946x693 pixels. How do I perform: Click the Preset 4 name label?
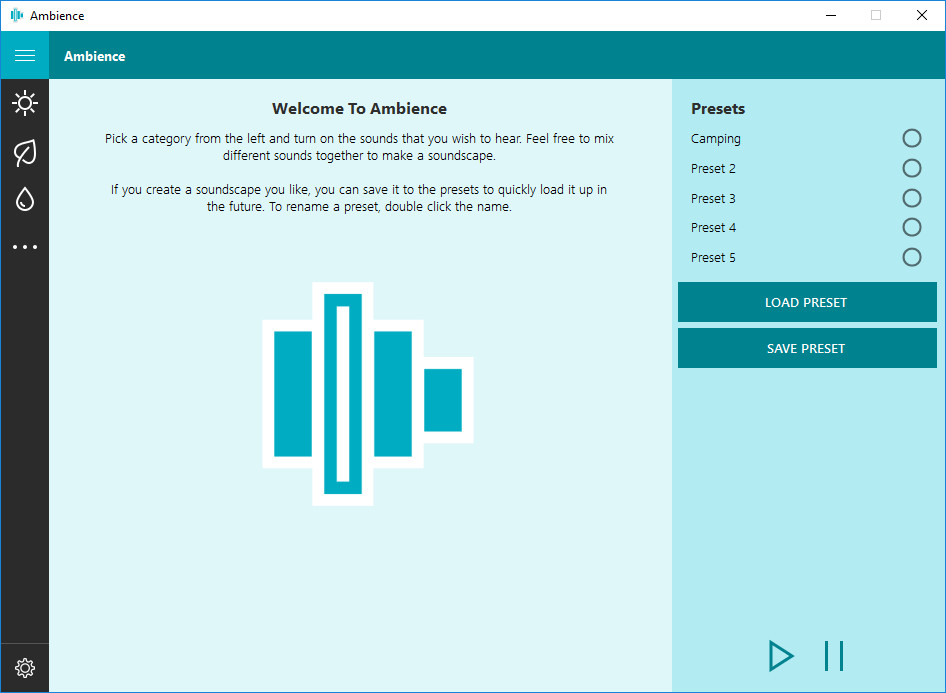coord(713,227)
